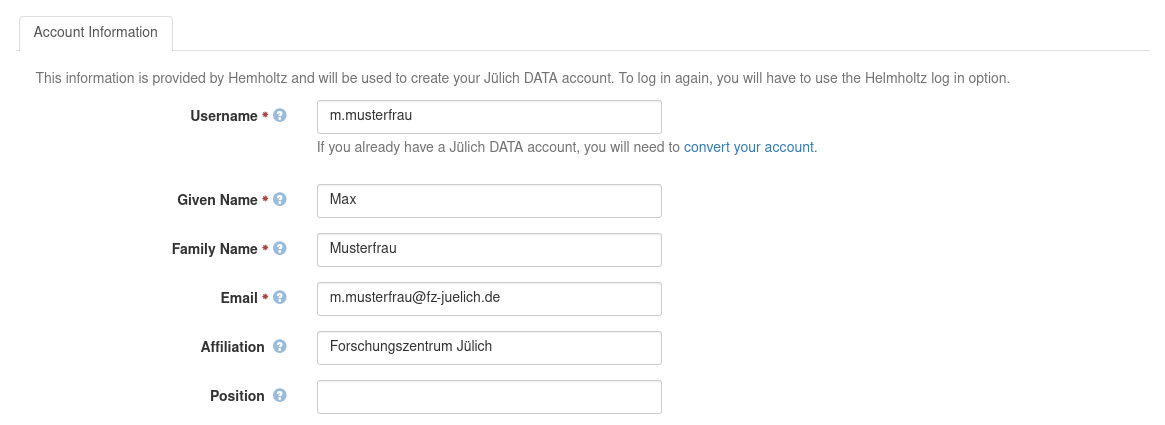The width and height of the screenshot is (1165, 425).
Task: Follow the "convert your account" link
Action: coord(748,147)
